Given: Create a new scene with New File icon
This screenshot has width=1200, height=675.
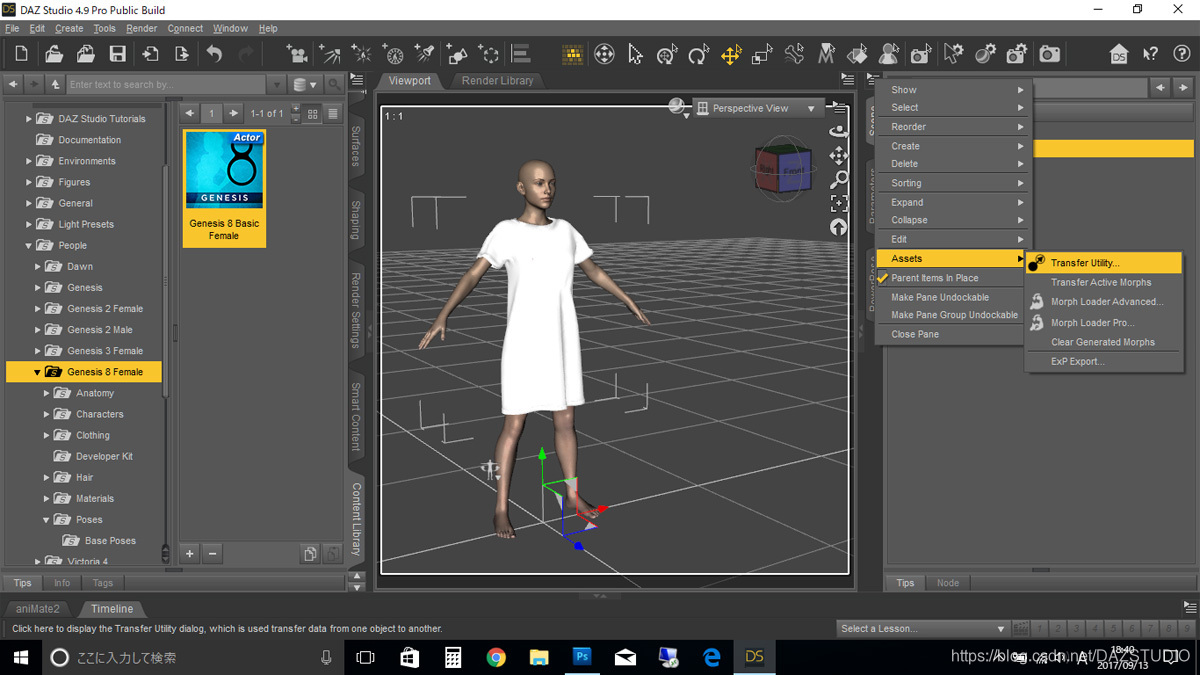Looking at the screenshot, I should pyautogui.click(x=22, y=54).
